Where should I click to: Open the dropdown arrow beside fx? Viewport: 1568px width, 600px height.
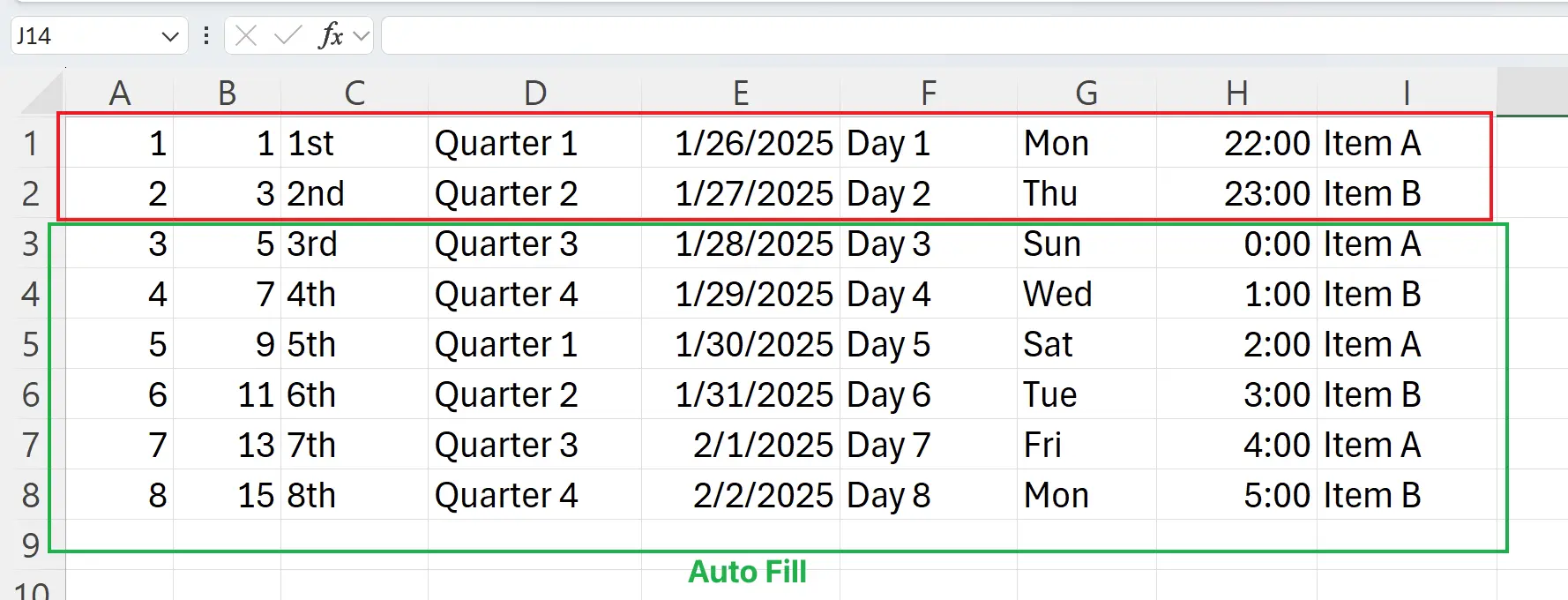point(360,36)
